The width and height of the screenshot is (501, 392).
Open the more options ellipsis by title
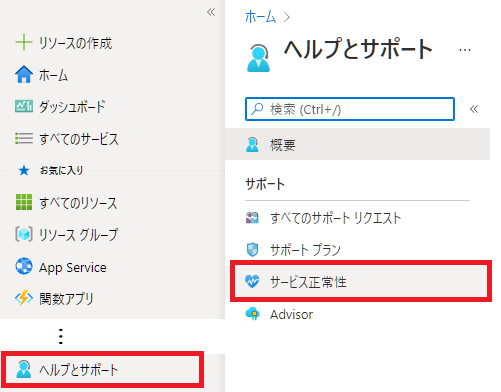tap(465, 50)
